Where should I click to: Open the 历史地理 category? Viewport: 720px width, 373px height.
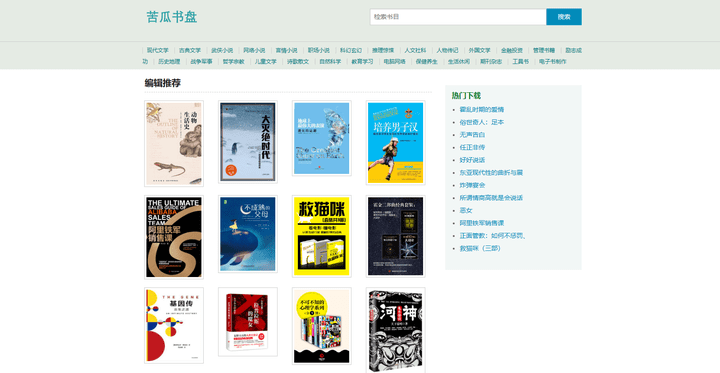click(169, 62)
